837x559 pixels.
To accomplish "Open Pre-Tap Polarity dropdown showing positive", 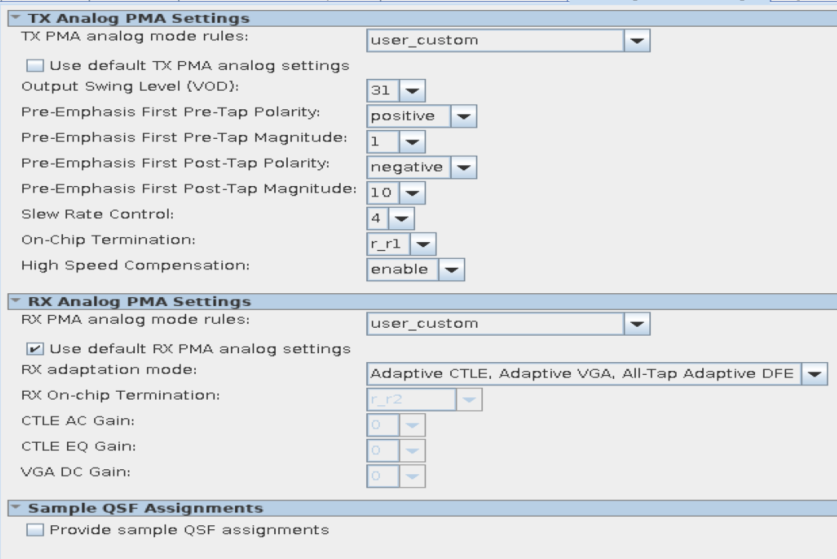I will click(x=462, y=116).
